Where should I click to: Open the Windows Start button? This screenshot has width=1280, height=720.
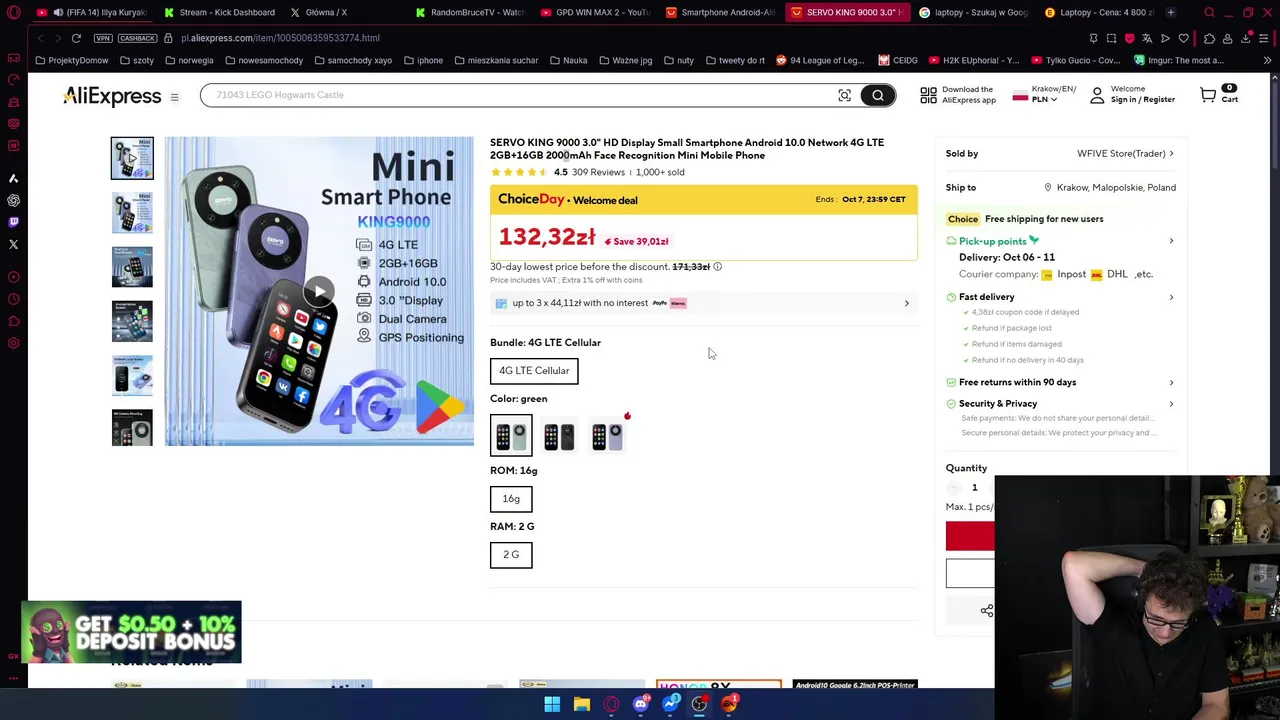(552, 704)
